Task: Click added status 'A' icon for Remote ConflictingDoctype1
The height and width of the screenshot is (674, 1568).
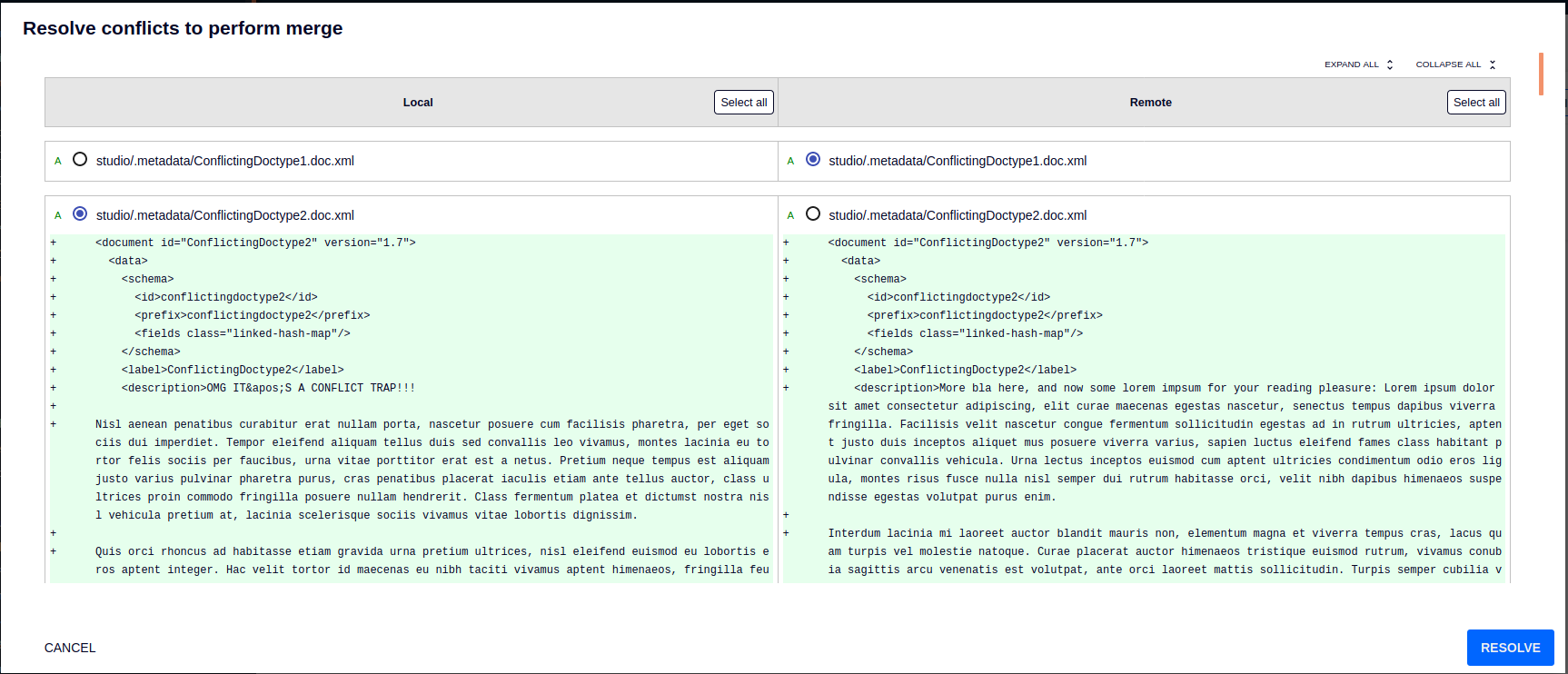Action: tap(790, 161)
